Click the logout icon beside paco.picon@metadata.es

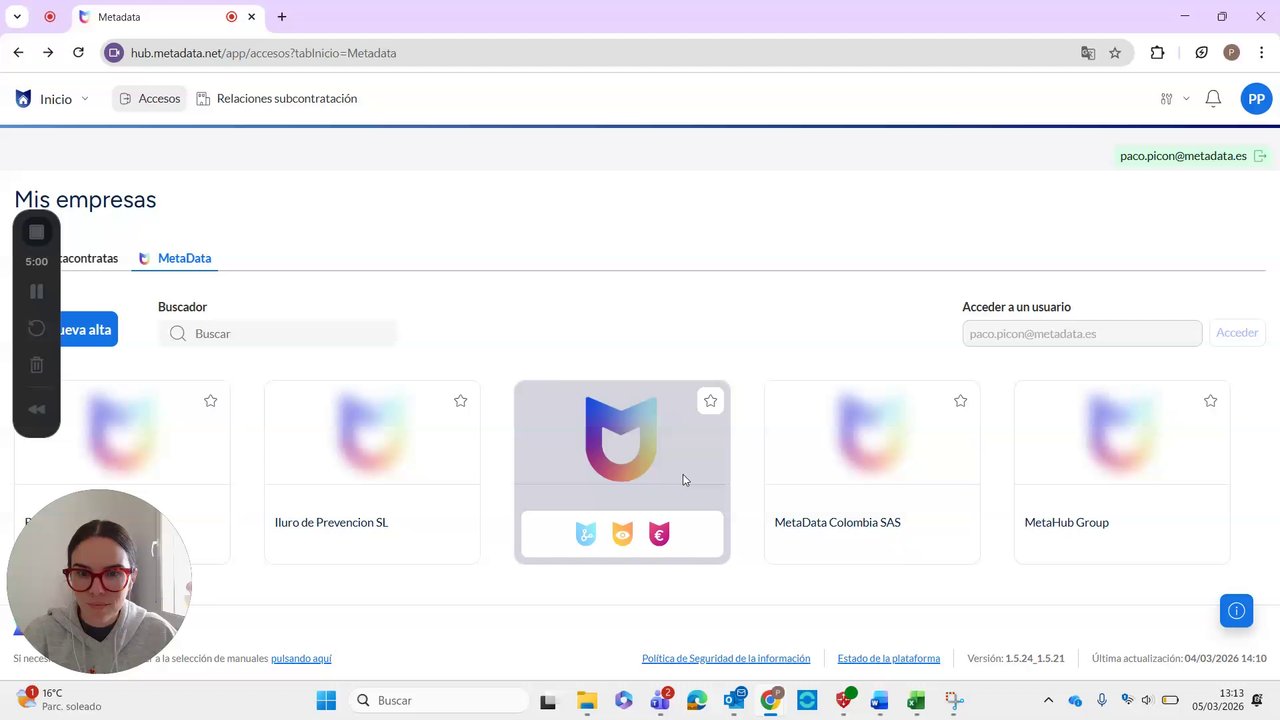(x=1260, y=156)
